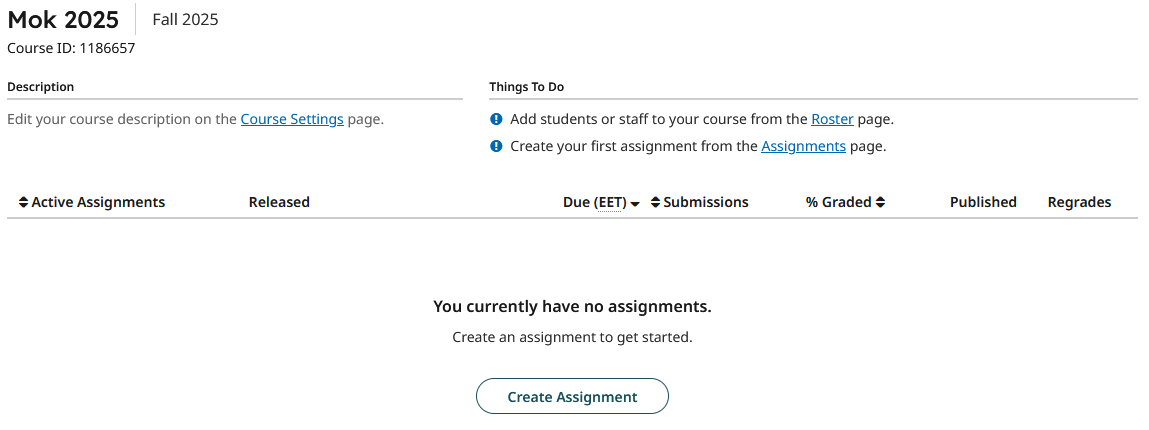The width and height of the screenshot is (1149, 430).
Task: Click the Description section heading
Action: (40, 87)
